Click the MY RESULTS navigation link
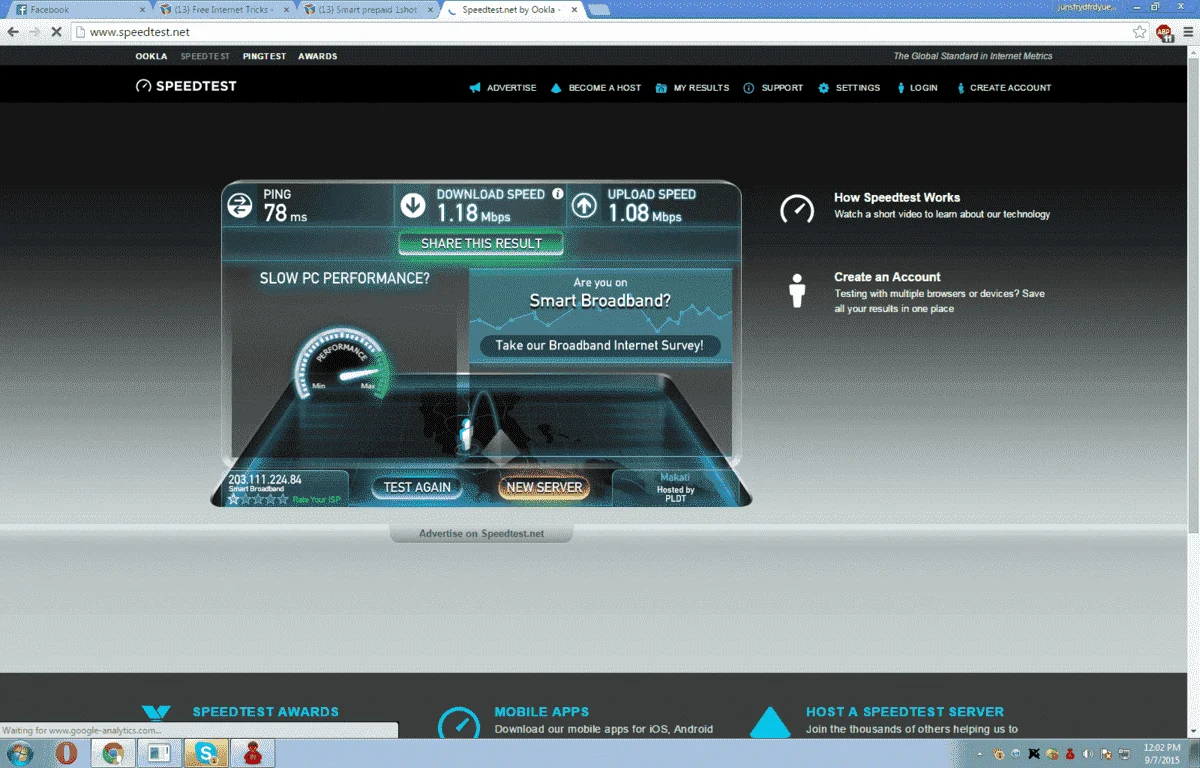The height and width of the screenshot is (768, 1200). point(701,88)
